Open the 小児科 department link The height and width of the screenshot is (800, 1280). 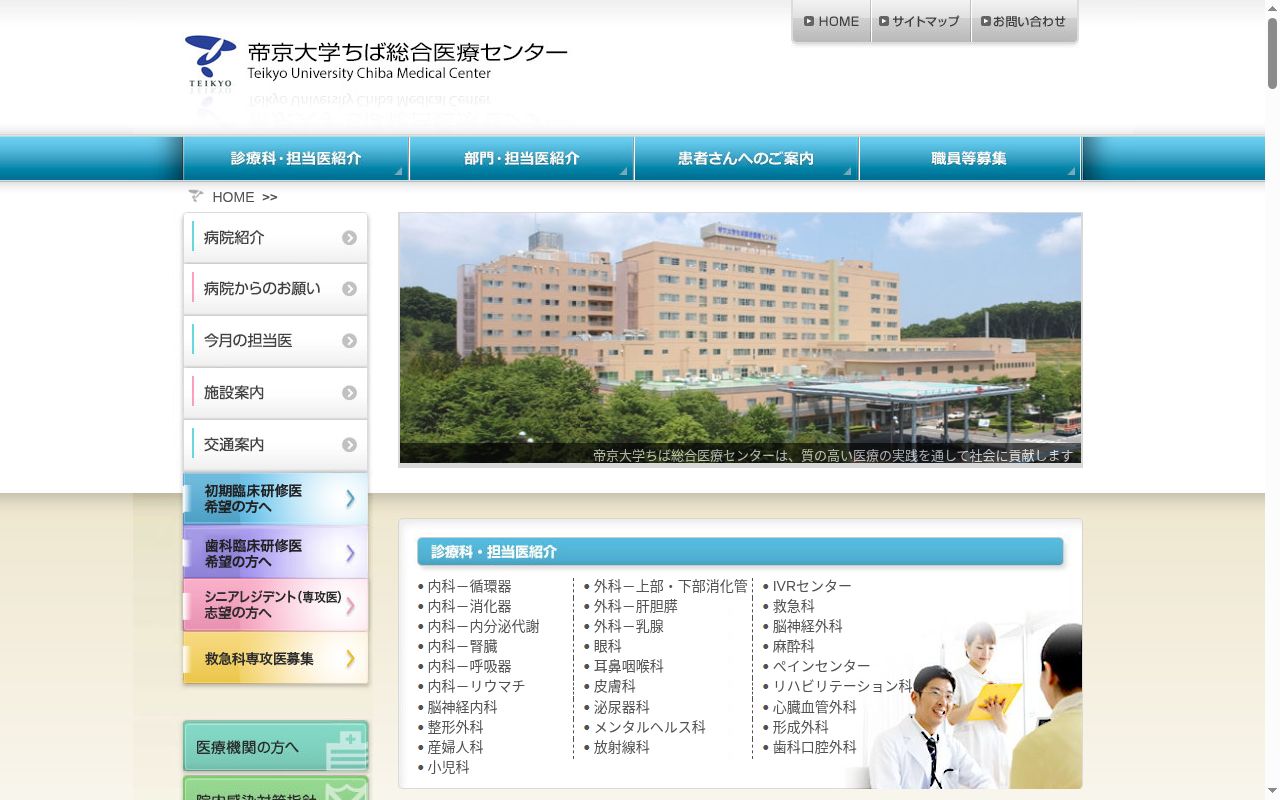pyautogui.click(x=448, y=767)
